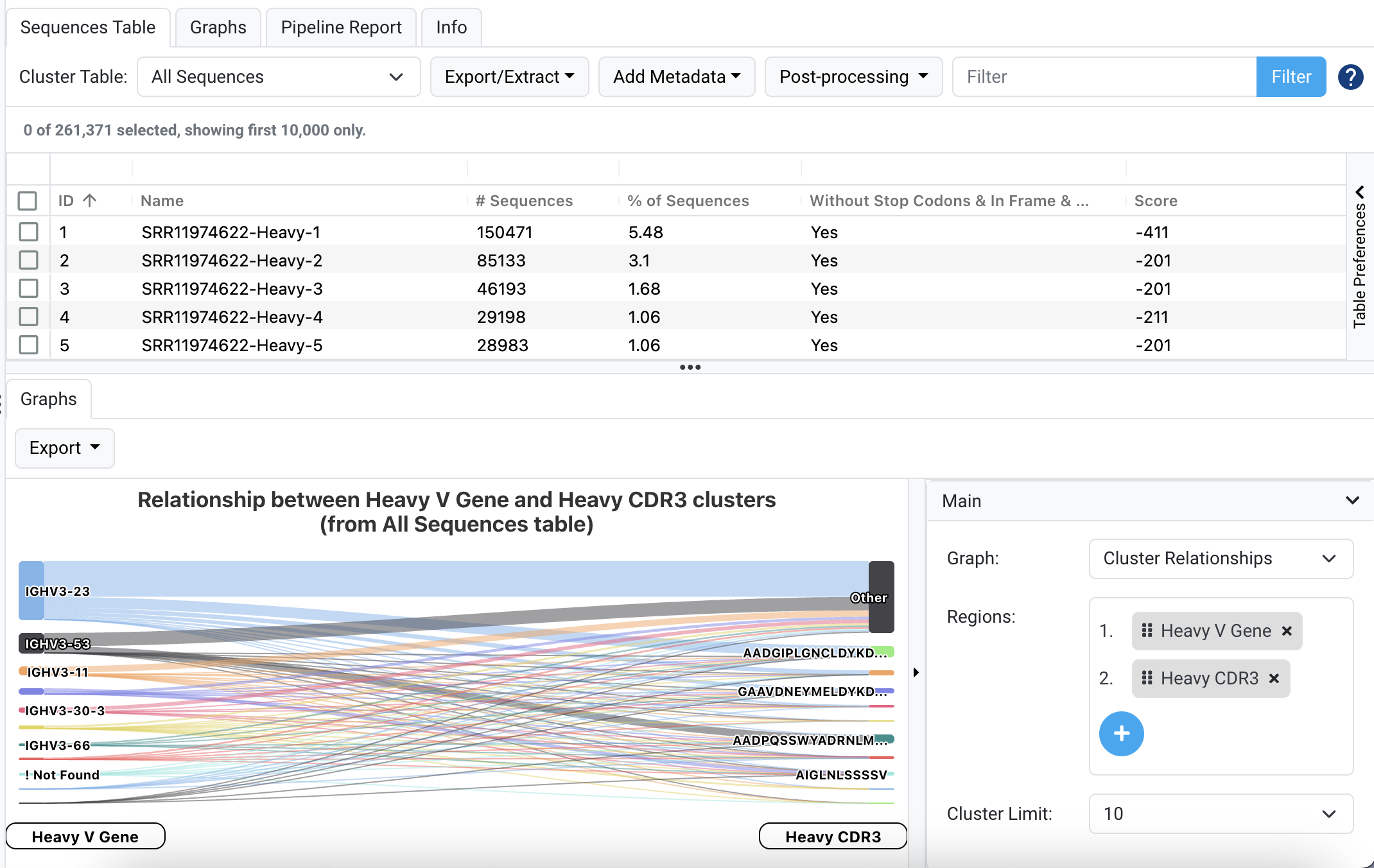Check the row for SRR11974622-Heavy-3
1374x868 pixels.
click(x=28, y=288)
